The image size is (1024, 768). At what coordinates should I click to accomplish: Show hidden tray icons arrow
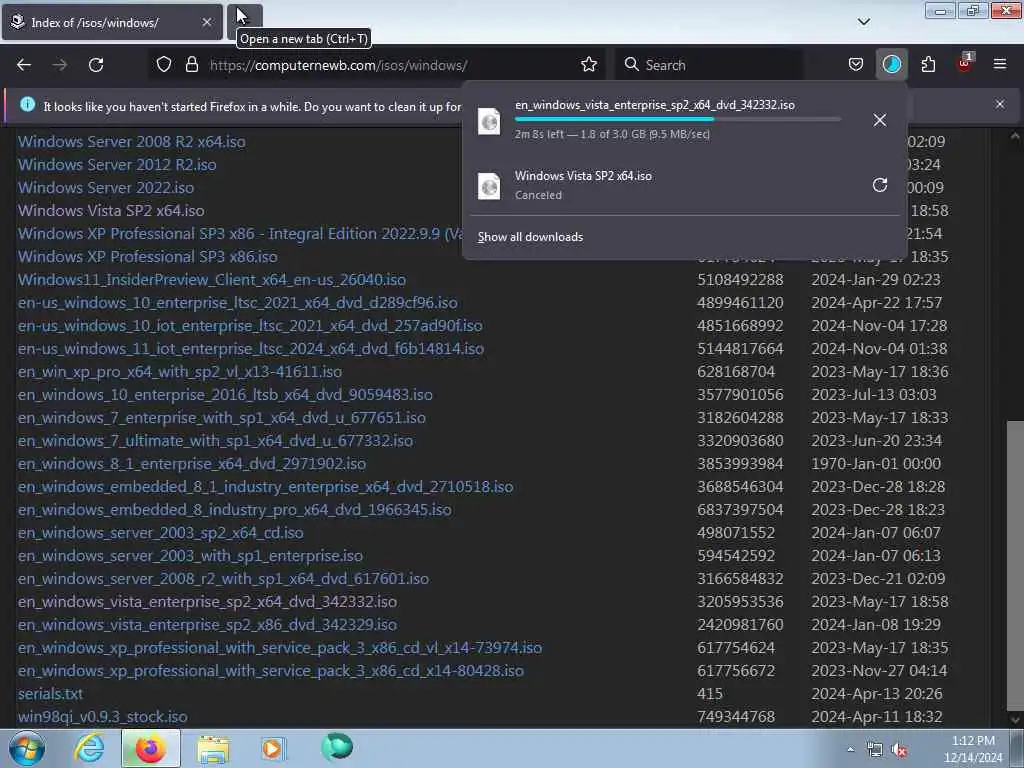(850, 750)
